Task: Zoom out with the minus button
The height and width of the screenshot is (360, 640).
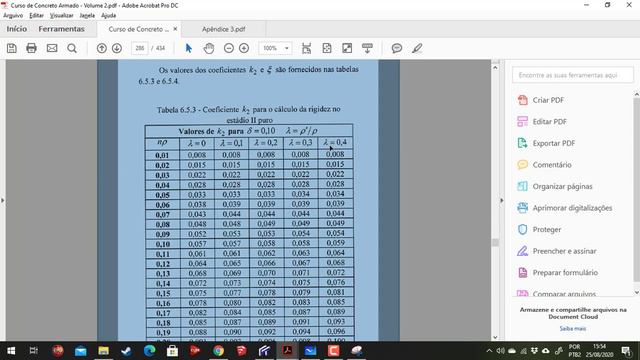Action: coord(229,48)
